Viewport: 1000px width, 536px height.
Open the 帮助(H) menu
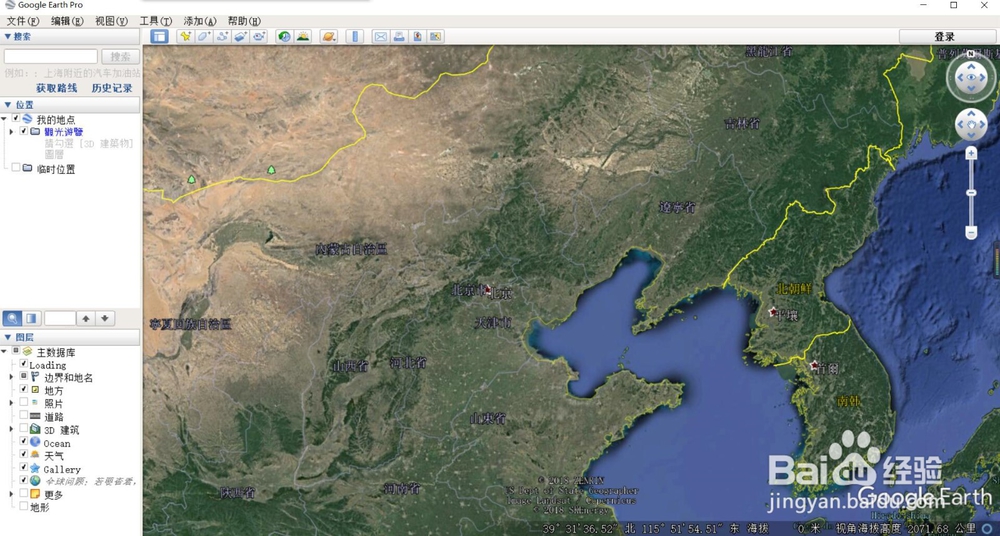click(244, 21)
